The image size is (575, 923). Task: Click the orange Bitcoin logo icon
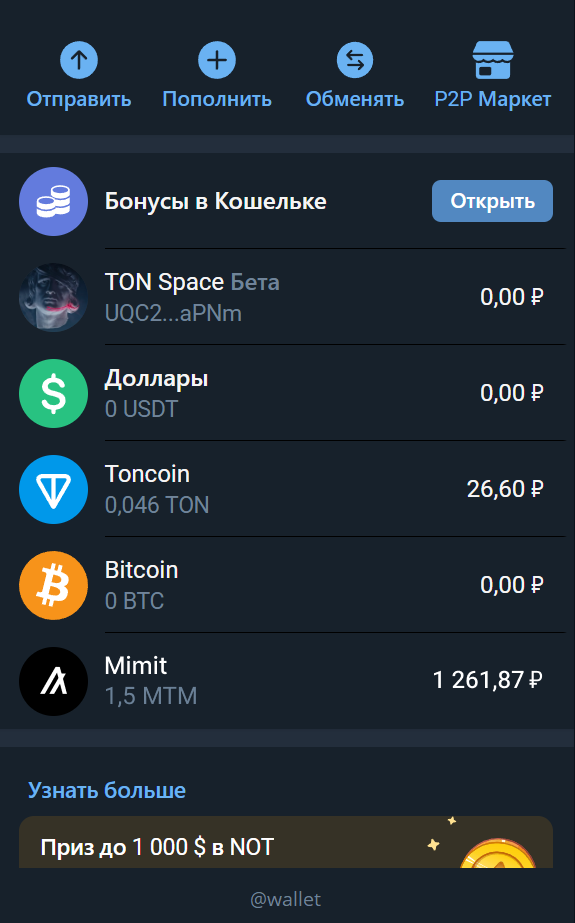tap(54, 585)
